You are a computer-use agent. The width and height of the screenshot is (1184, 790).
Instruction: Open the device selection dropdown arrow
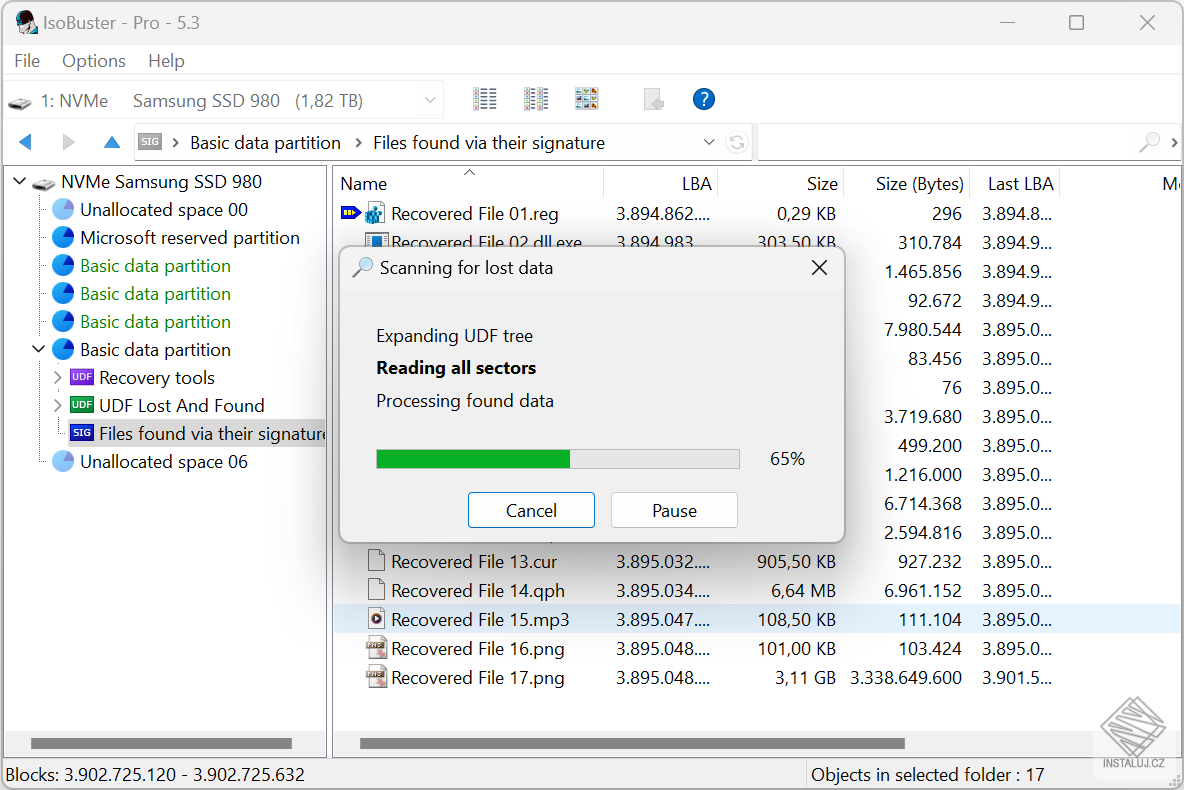430,100
